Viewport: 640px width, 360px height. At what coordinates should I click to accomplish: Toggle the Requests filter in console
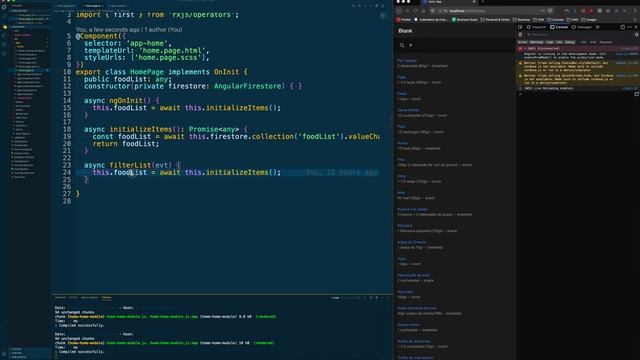pos(606,42)
